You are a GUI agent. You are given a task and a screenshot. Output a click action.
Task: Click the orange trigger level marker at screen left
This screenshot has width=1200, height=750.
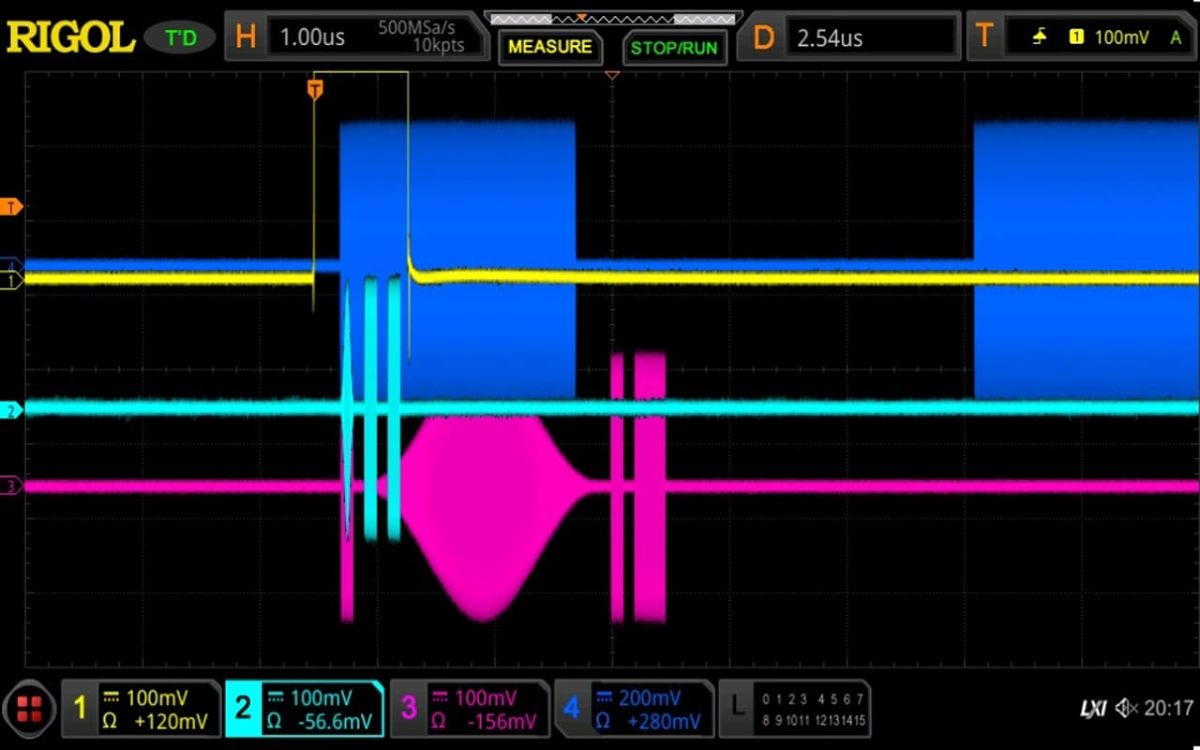tap(10, 205)
